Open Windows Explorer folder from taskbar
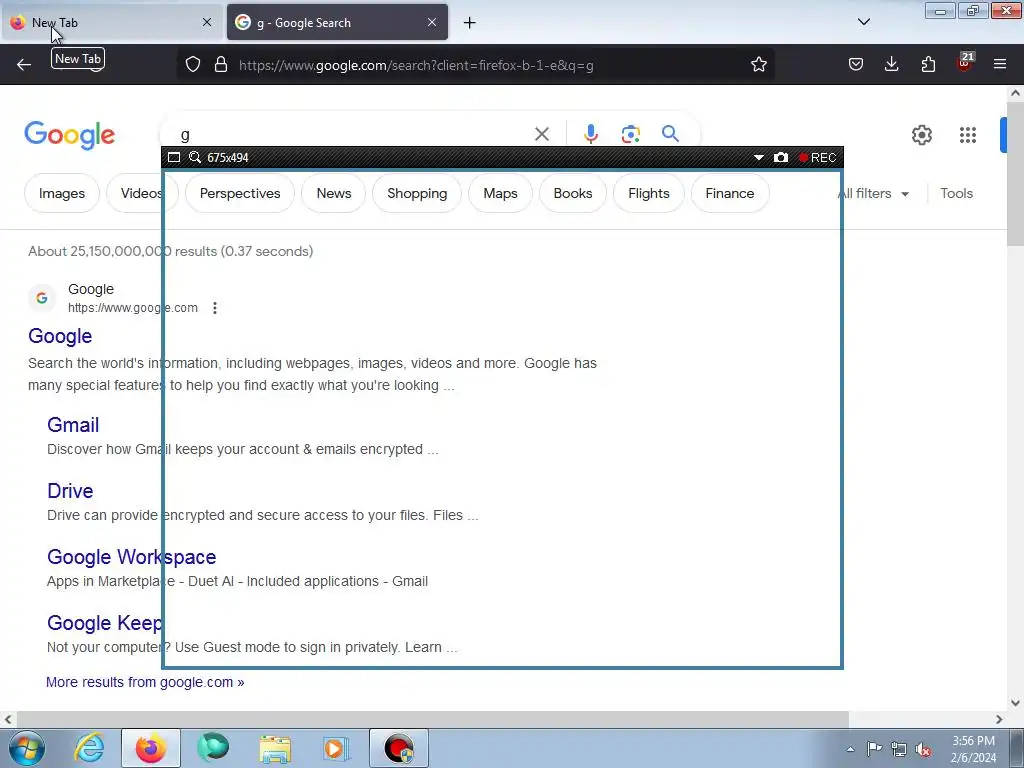Image resolution: width=1024 pixels, height=768 pixels. [x=275, y=748]
